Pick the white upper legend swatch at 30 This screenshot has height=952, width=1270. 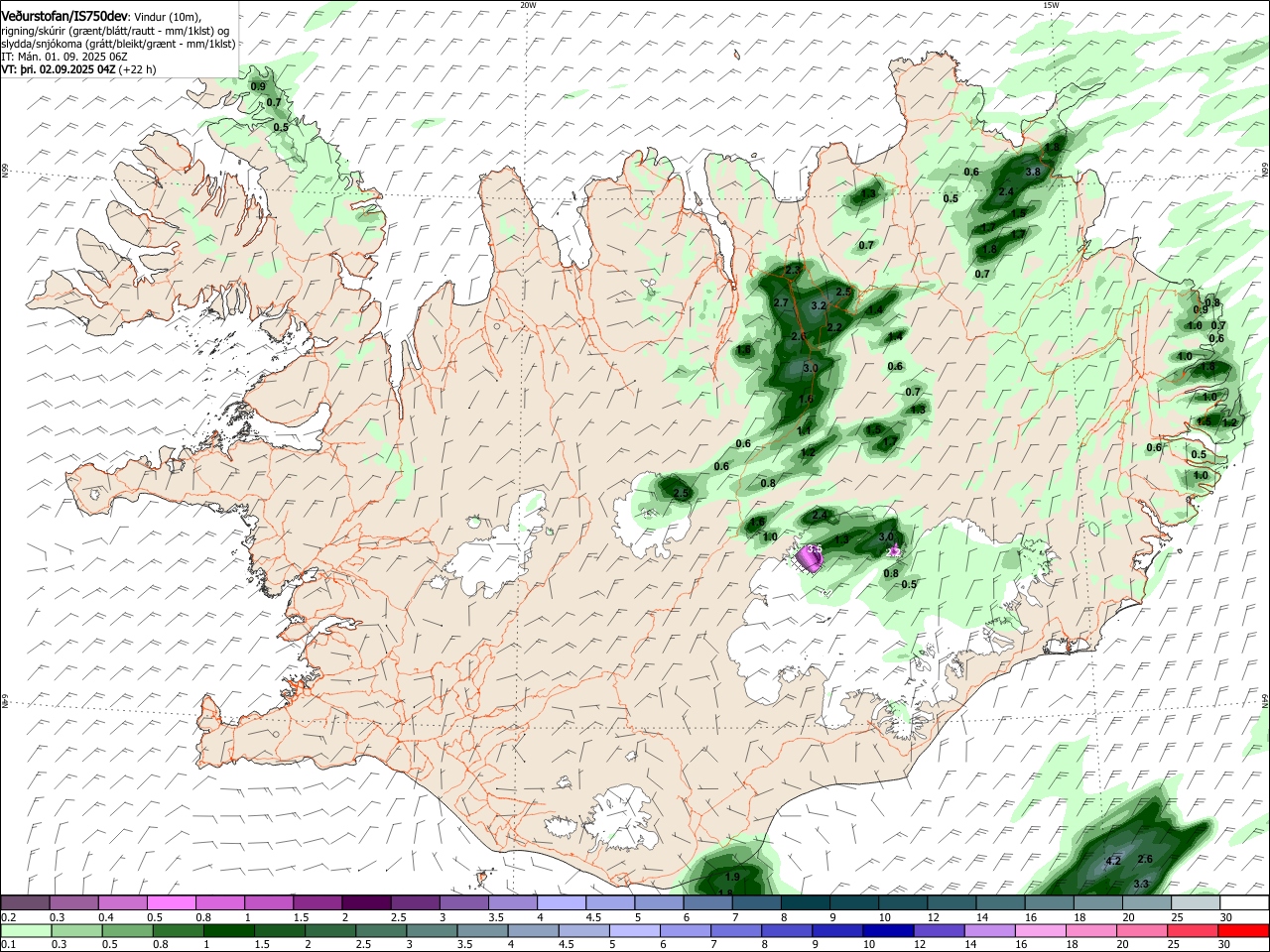[1244, 902]
